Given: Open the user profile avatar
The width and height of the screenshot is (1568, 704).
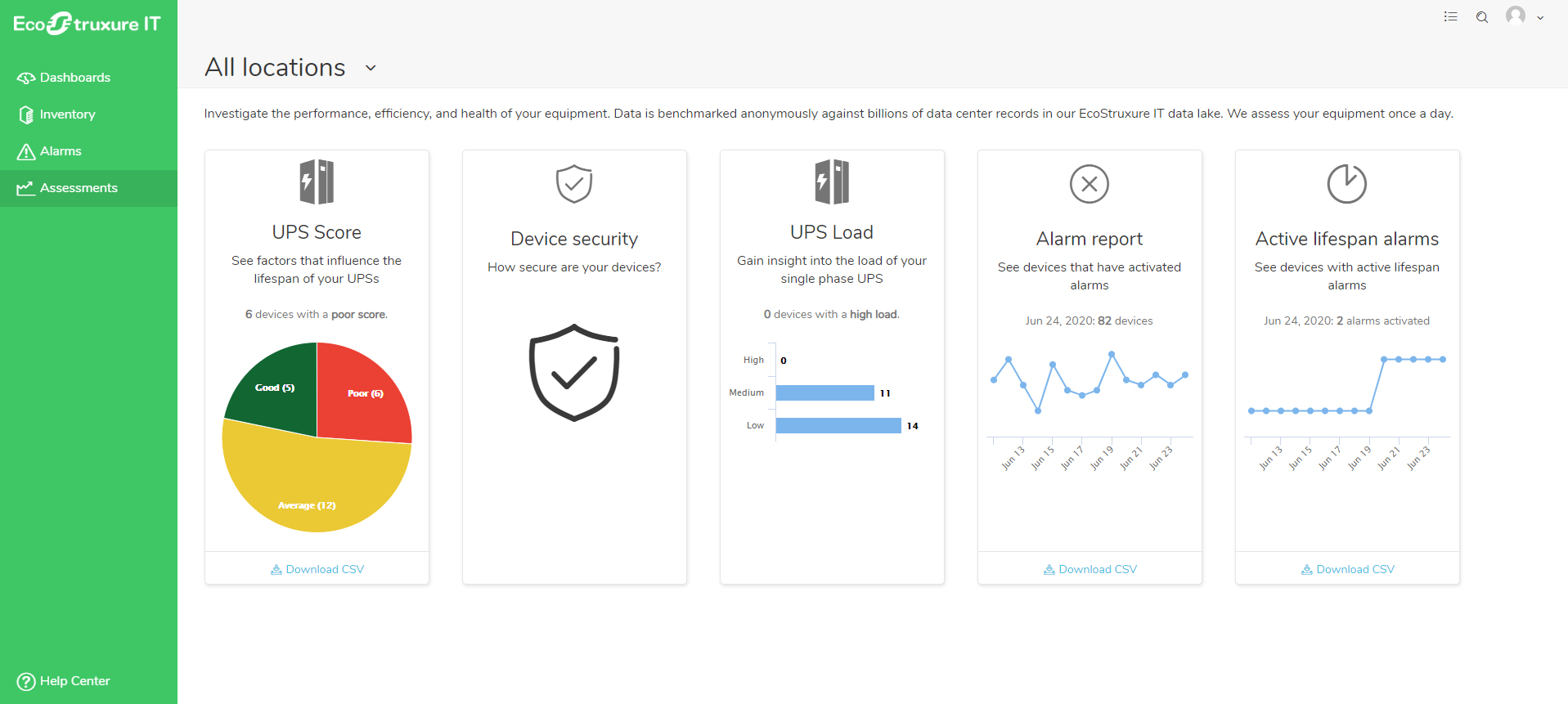Looking at the screenshot, I should click(1516, 16).
